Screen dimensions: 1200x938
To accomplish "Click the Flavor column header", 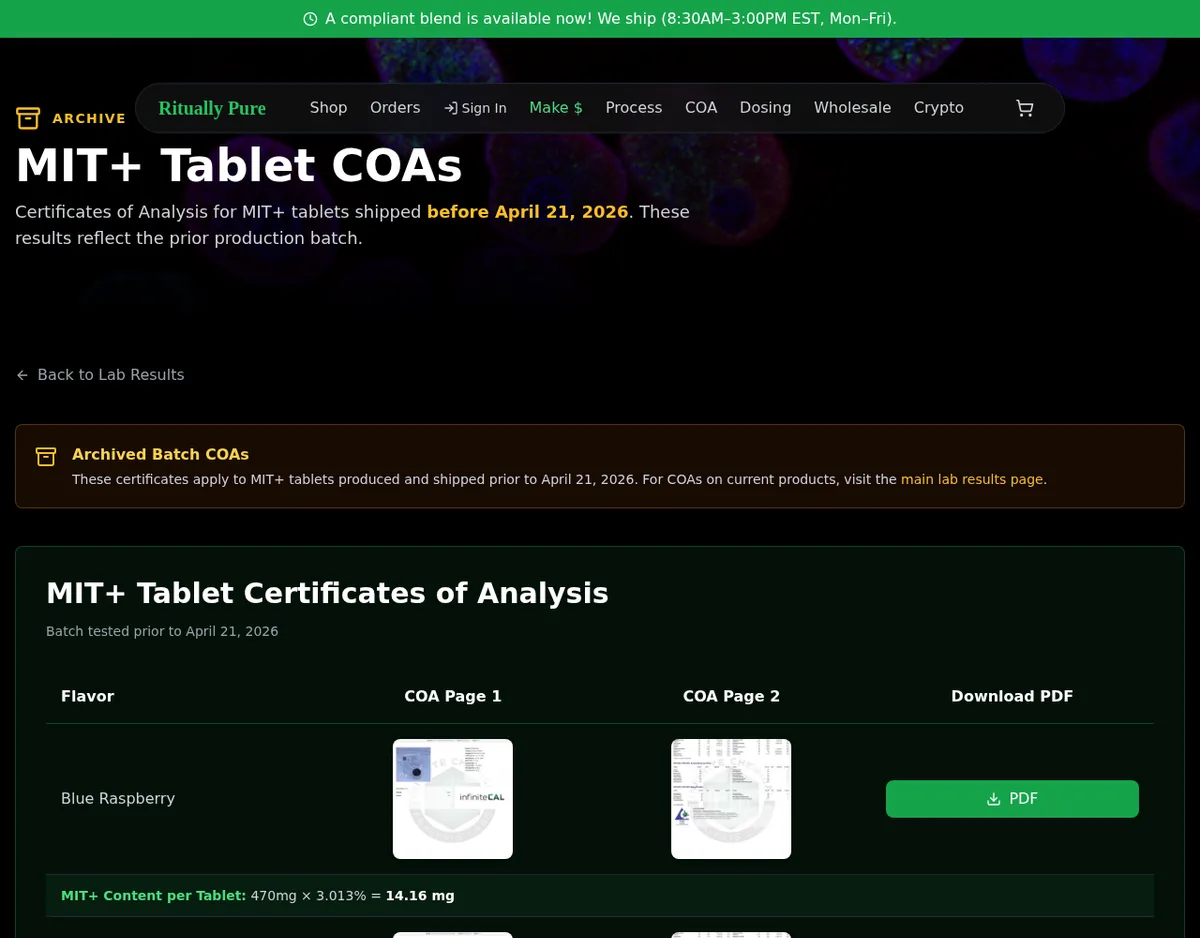I will coord(88,696).
